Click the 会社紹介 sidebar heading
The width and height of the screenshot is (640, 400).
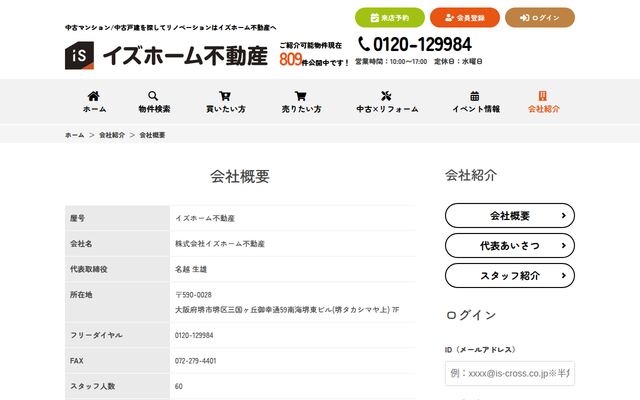(471, 176)
